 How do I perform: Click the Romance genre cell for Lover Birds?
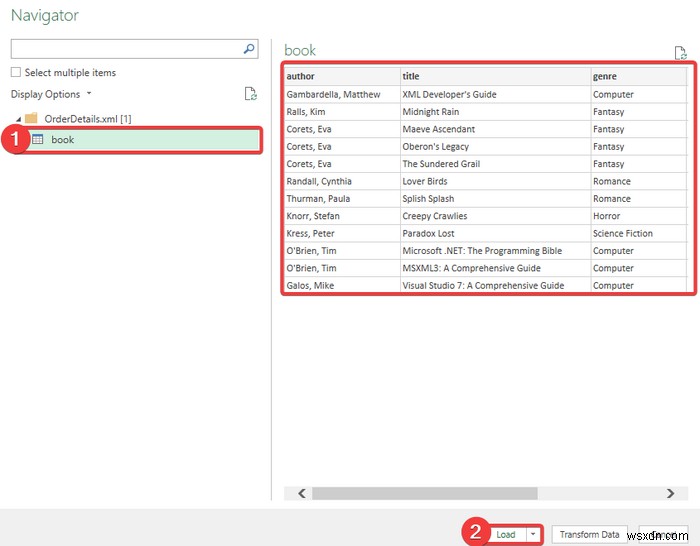639,181
